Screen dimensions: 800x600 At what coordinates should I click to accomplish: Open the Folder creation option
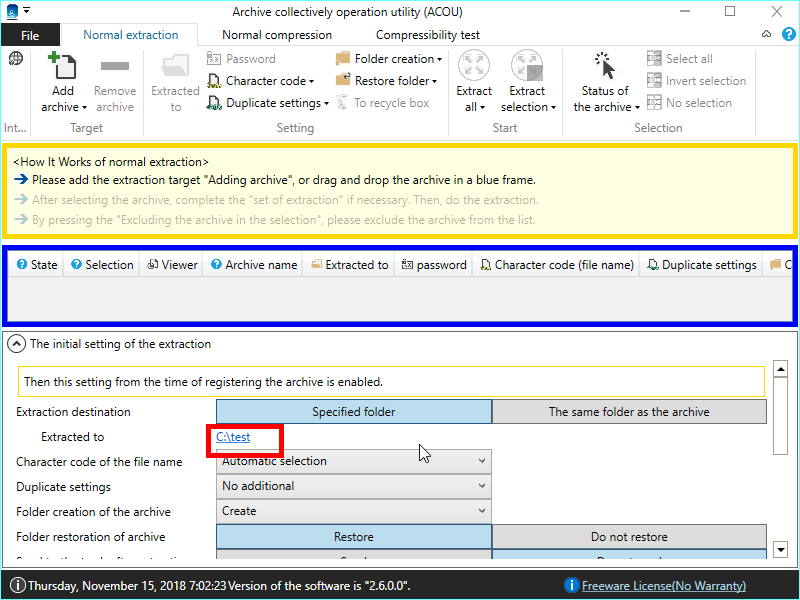point(389,59)
